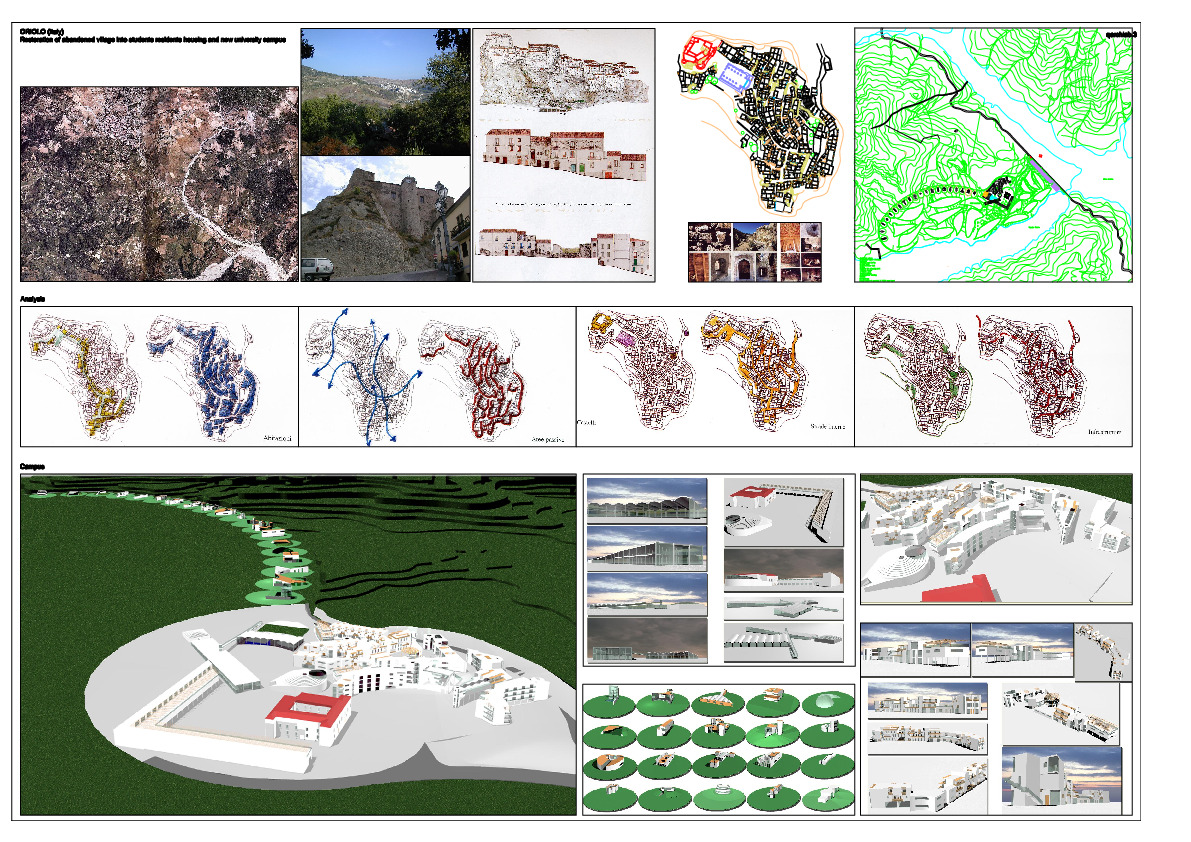Open the second glass pavilion sky render

pos(647,548)
